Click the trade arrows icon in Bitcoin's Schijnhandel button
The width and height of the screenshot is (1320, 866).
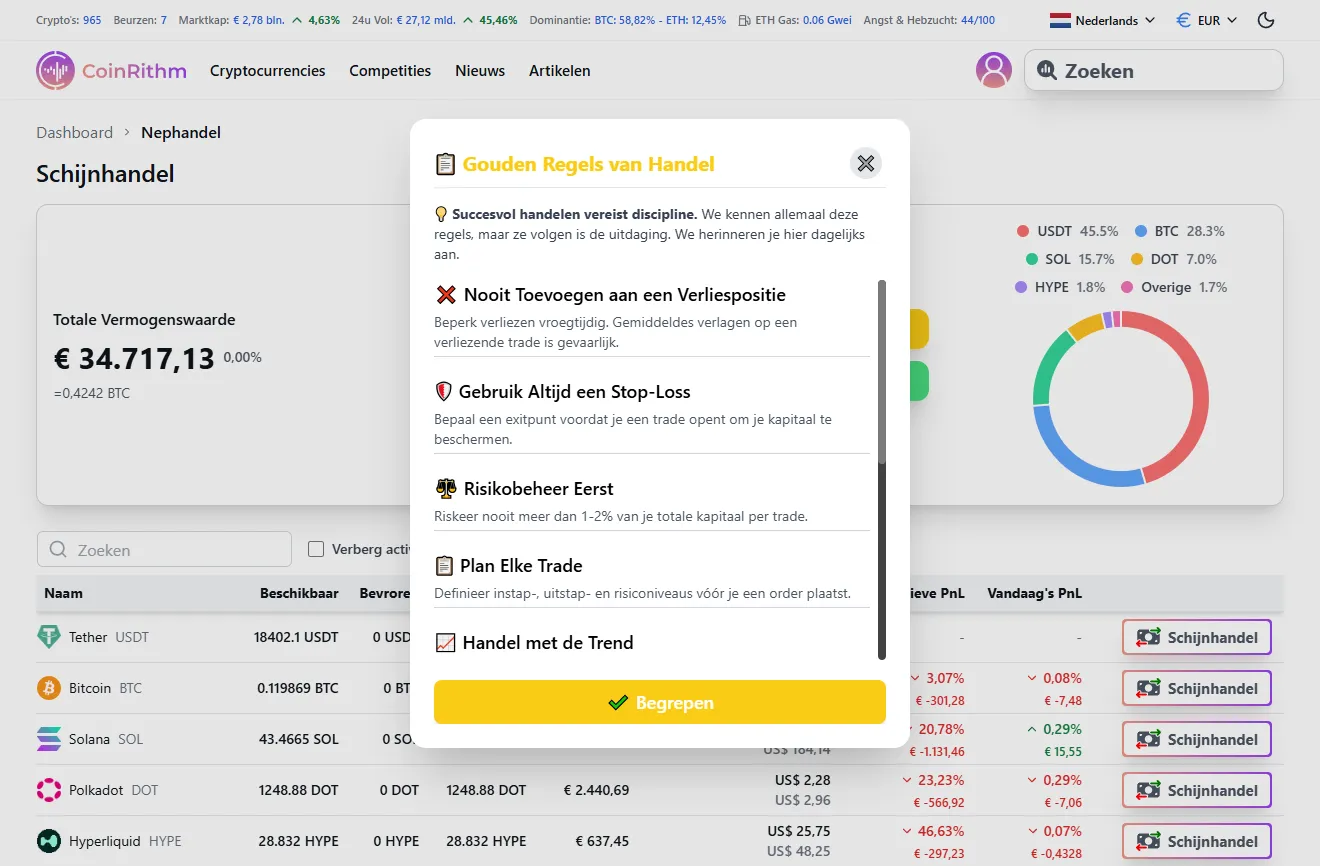[x=1146, y=688]
